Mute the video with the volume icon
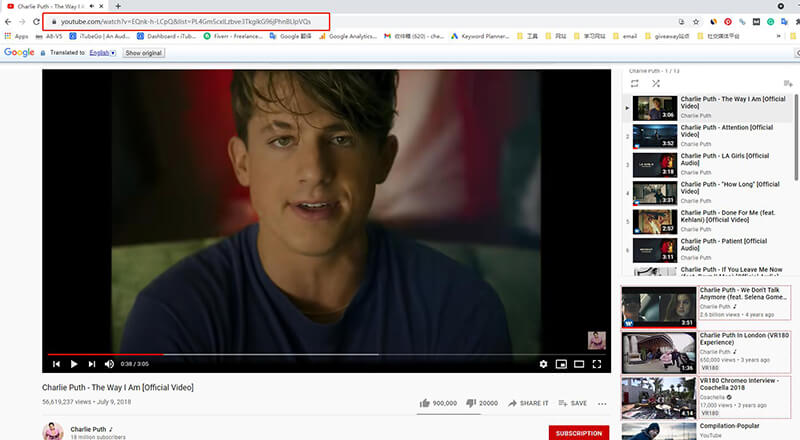Image resolution: width=800 pixels, height=440 pixels. pos(109,364)
